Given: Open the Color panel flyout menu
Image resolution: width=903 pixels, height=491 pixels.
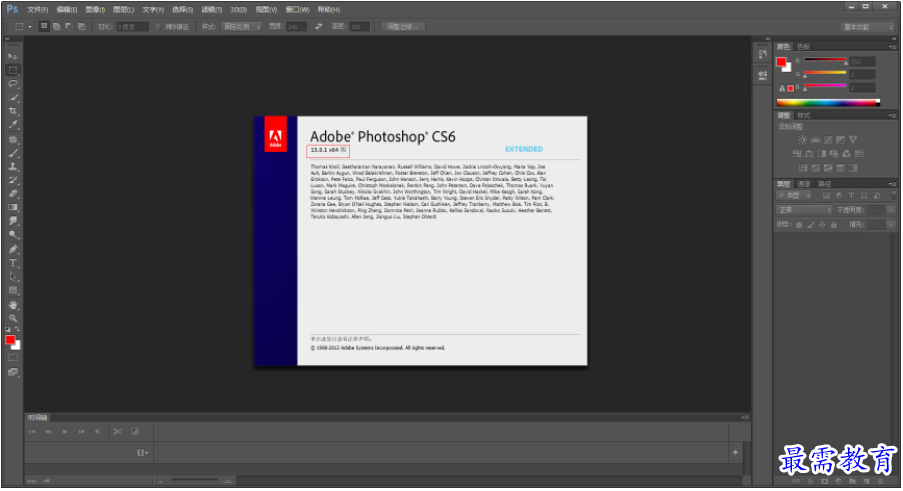Looking at the screenshot, I should pyautogui.click(x=892, y=47).
